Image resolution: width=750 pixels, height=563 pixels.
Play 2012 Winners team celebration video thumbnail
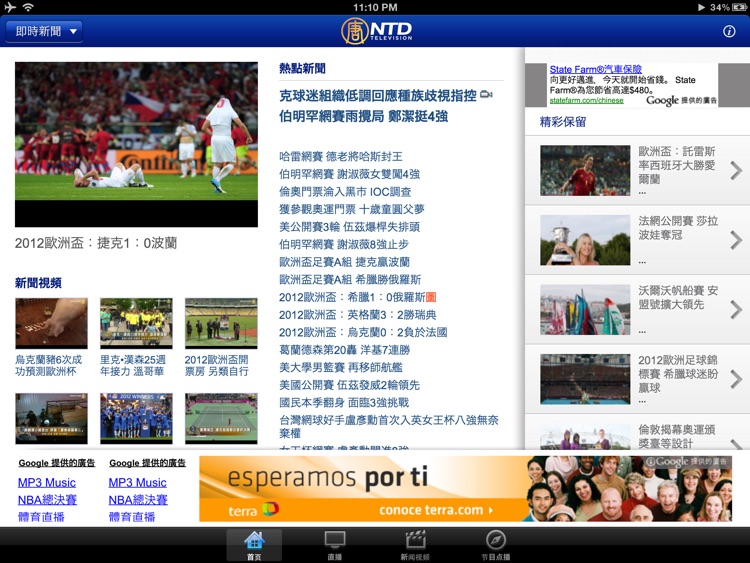tap(136, 419)
